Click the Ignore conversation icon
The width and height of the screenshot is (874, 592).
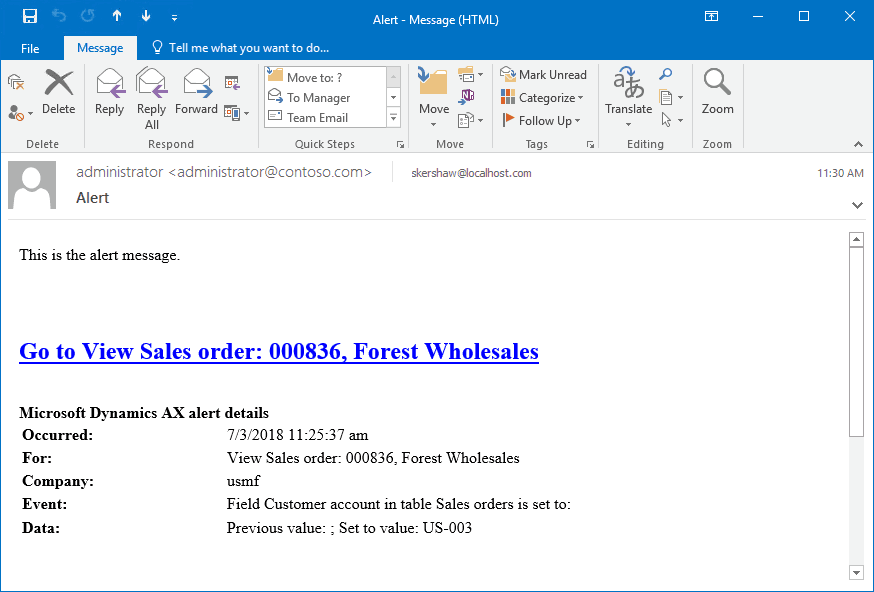pyautogui.click(x=16, y=83)
